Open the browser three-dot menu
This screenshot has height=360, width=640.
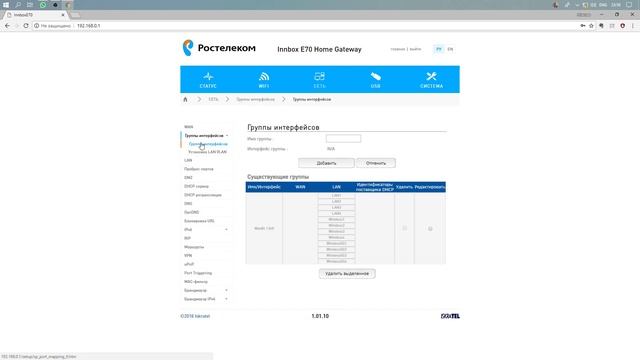click(633, 25)
